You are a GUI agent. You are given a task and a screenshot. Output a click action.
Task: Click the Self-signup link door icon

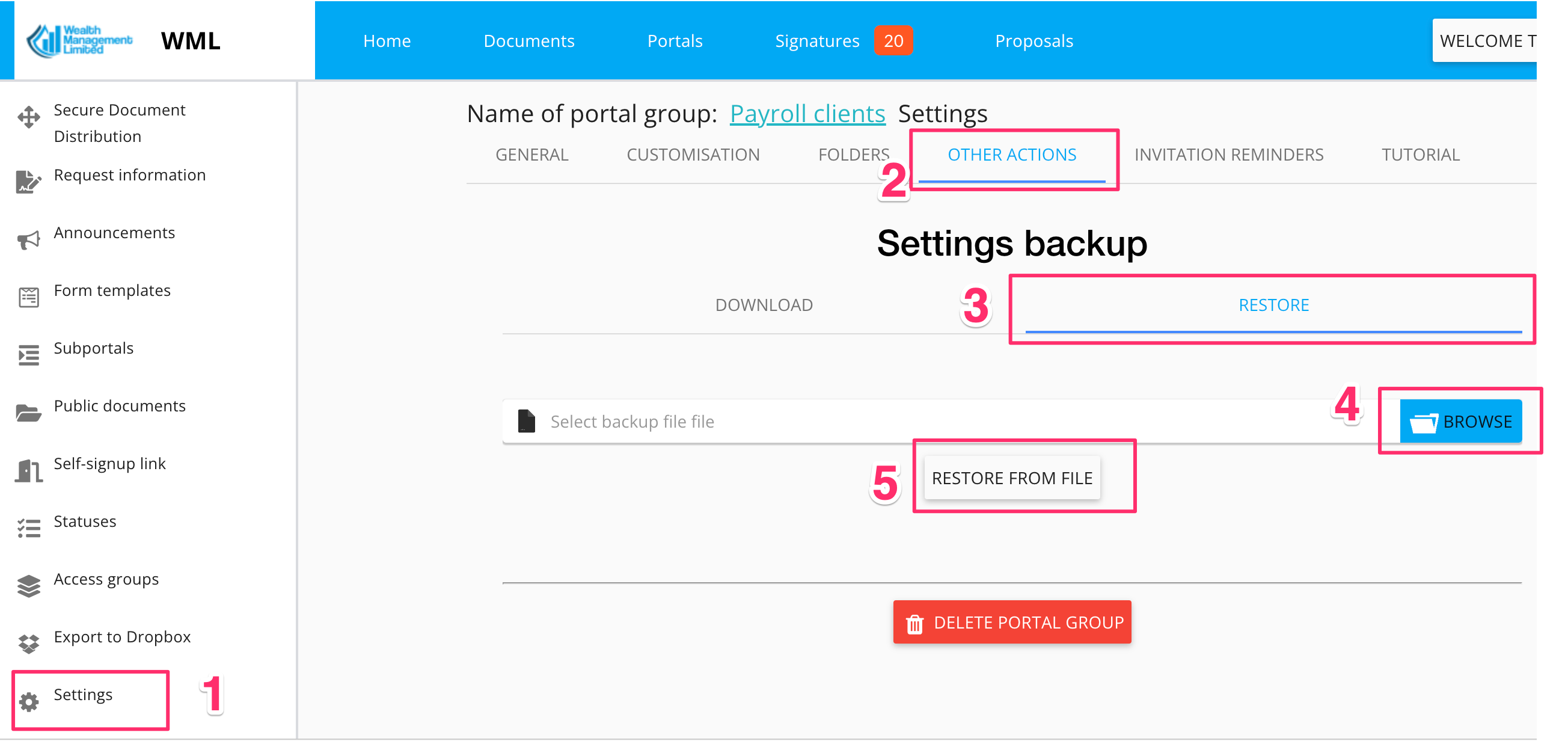click(x=29, y=471)
